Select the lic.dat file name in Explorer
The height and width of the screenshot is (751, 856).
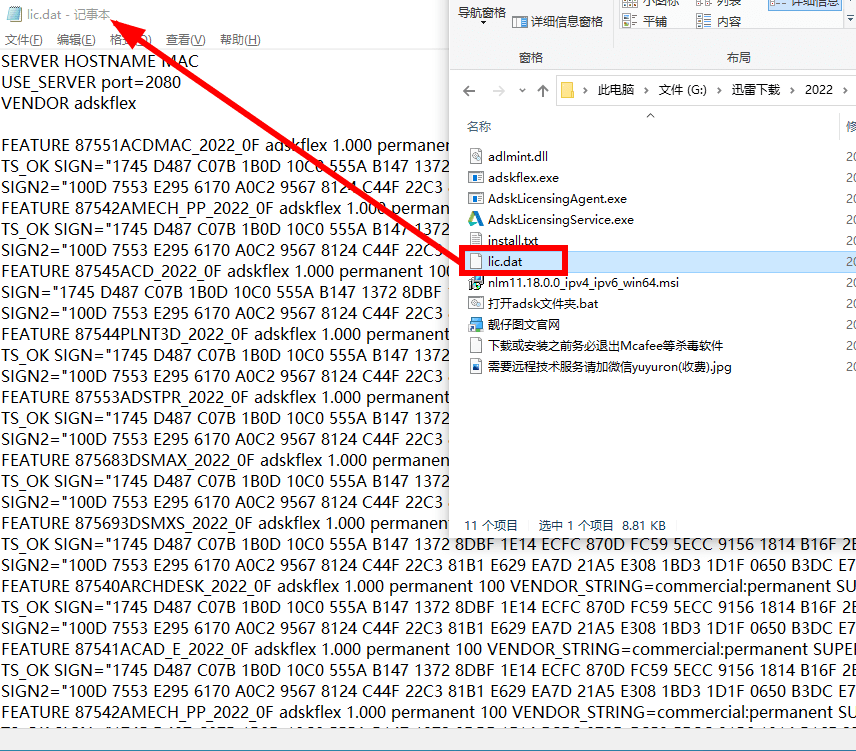[505, 261]
